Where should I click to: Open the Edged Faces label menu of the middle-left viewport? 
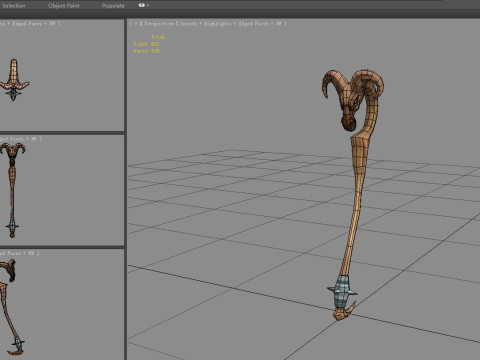21,139
